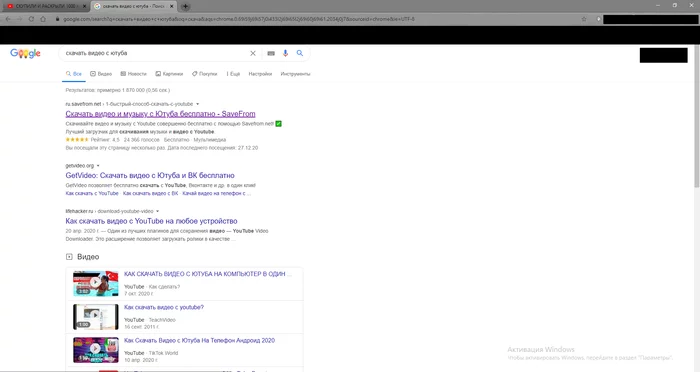Open a new browser tab

click(x=185, y=6)
